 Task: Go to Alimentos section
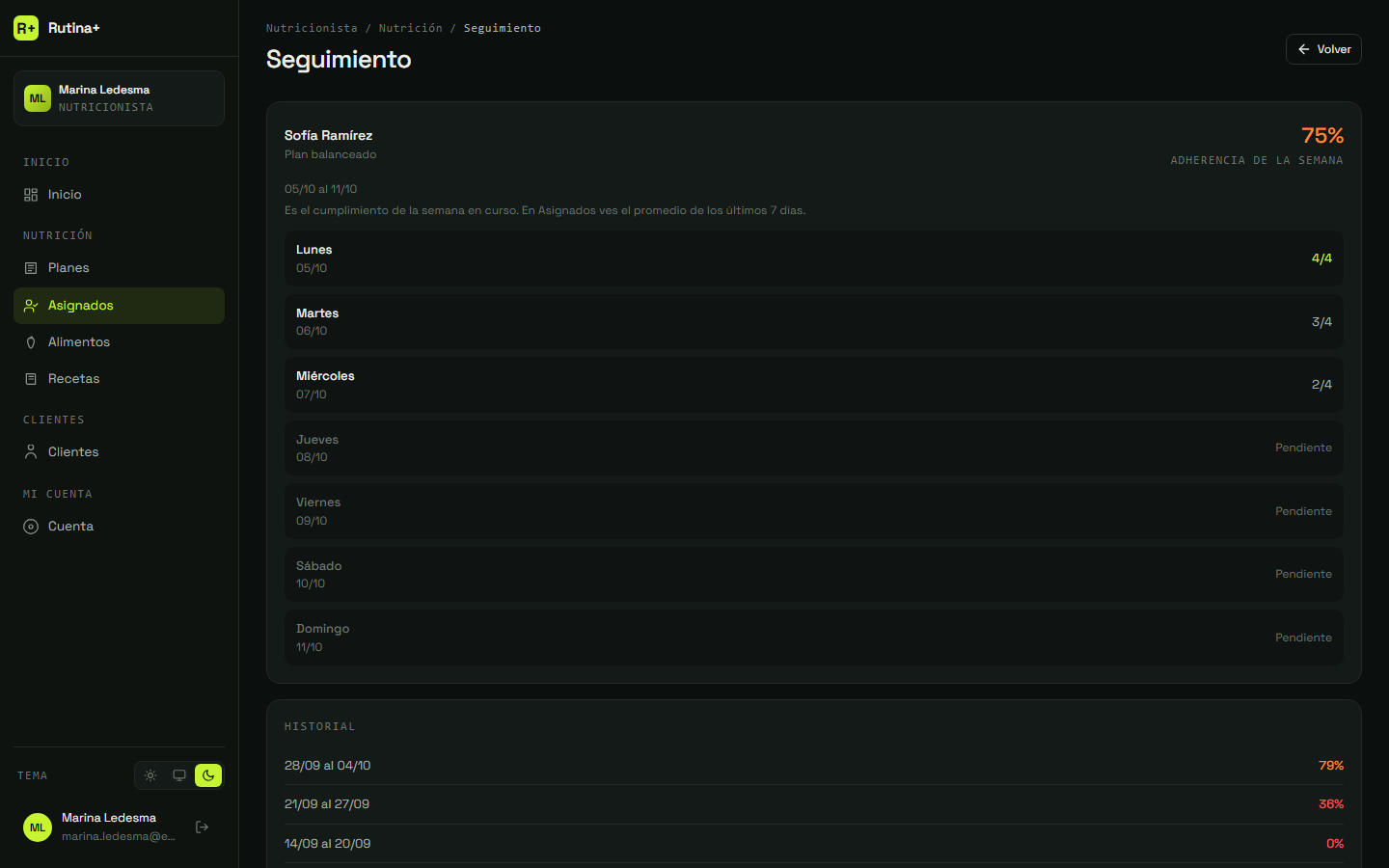click(x=119, y=342)
